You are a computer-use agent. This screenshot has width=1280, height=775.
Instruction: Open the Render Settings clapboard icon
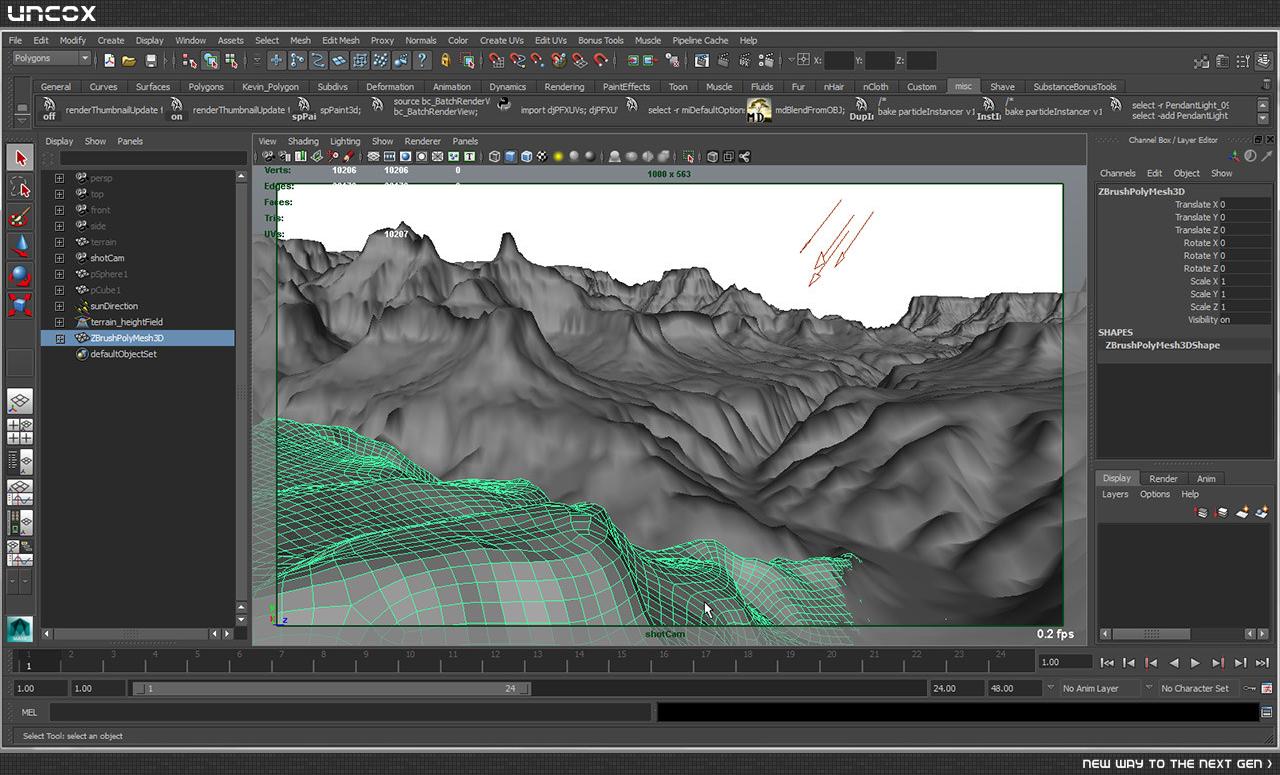click(x=765, y=60)
